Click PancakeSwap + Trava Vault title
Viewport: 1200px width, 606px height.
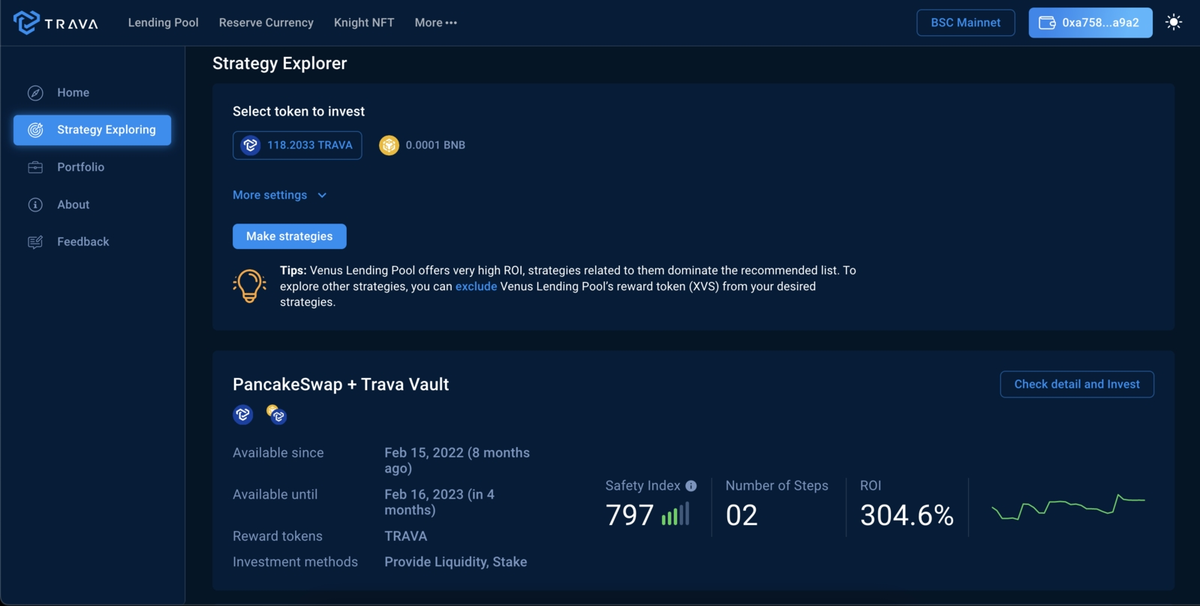pyautogui.click(x=341, y=384)
